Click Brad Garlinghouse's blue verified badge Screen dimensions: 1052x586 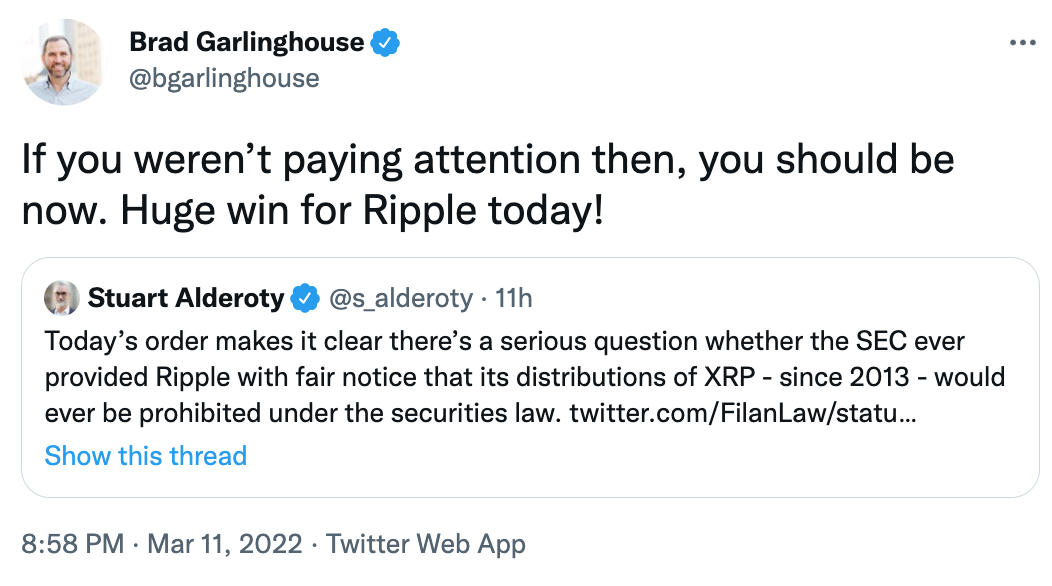coord(385,43)
